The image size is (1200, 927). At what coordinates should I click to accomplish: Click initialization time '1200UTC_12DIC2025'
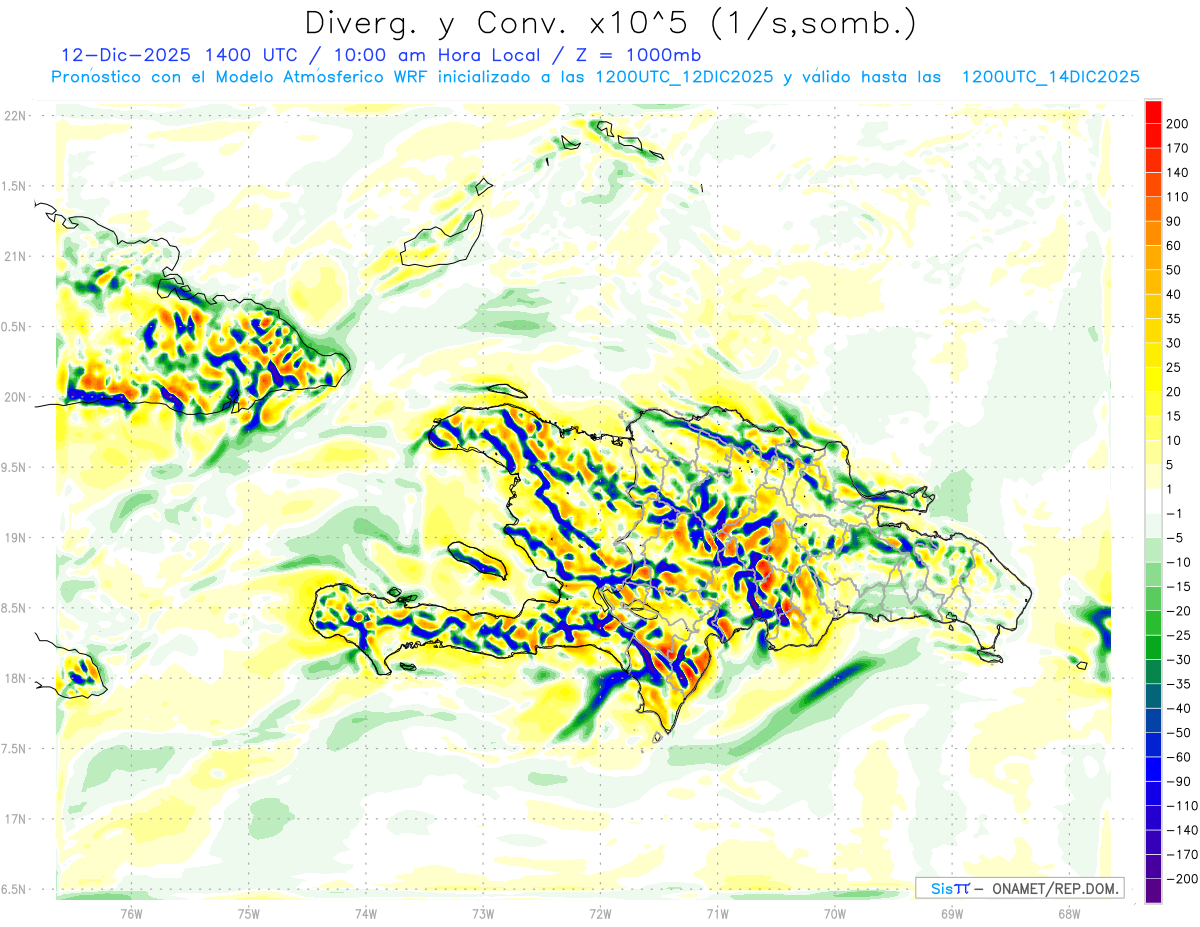684,76
